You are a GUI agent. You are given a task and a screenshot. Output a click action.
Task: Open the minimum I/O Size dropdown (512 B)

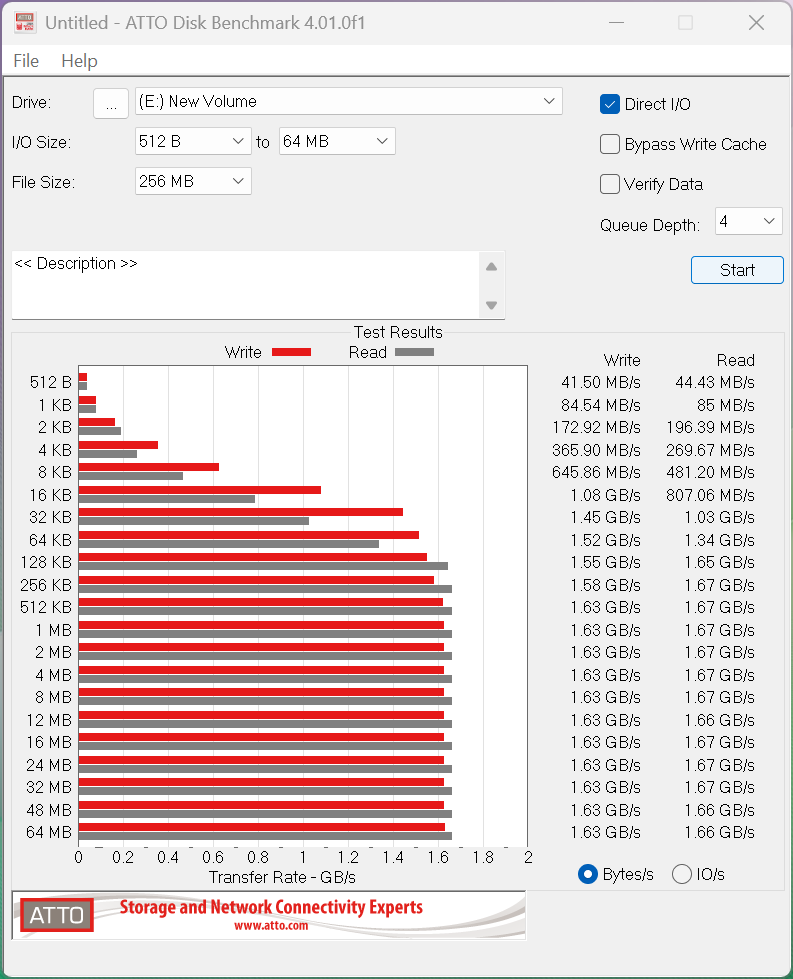tap(193, 142)
